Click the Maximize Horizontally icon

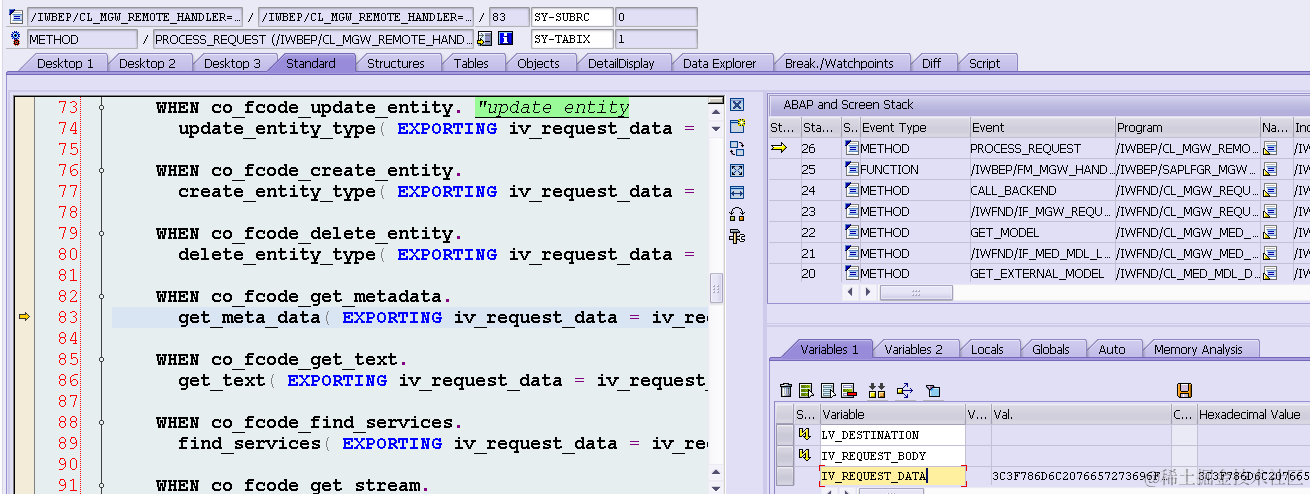click(x=737, y=192)
